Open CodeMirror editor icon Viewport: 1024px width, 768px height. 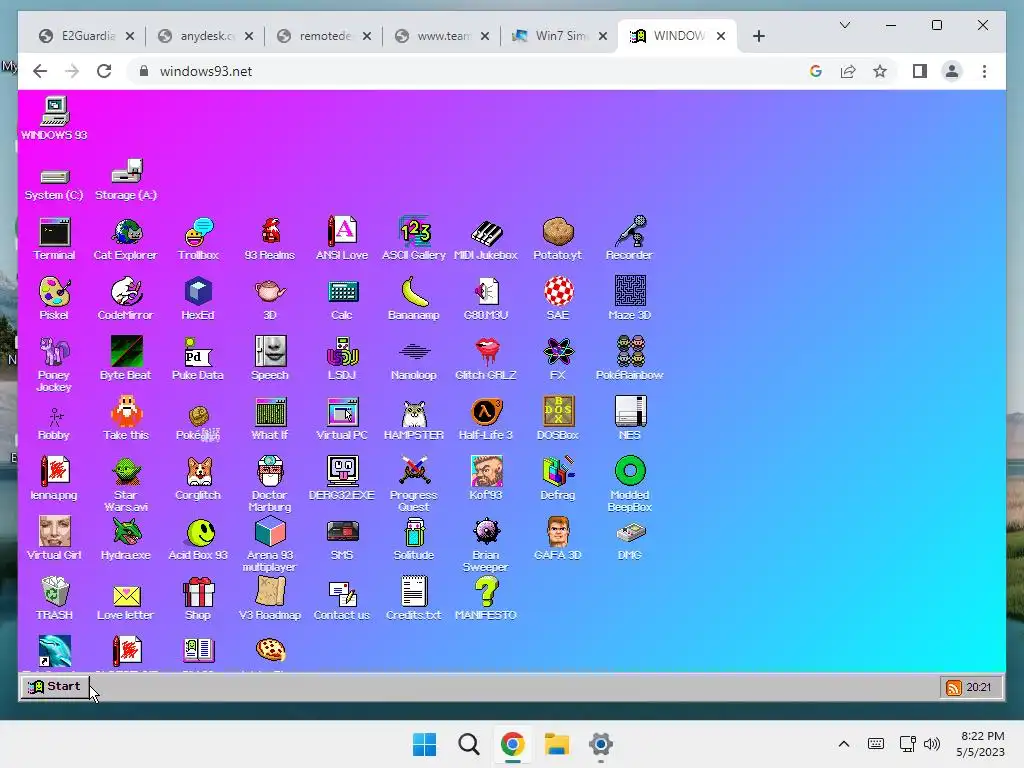coord(125,299)
